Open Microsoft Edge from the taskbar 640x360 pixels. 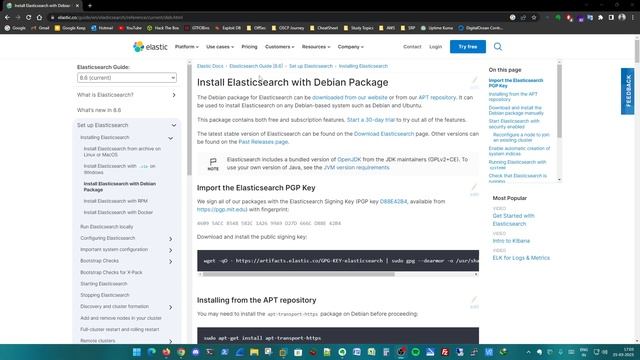(x=151, y=352)
